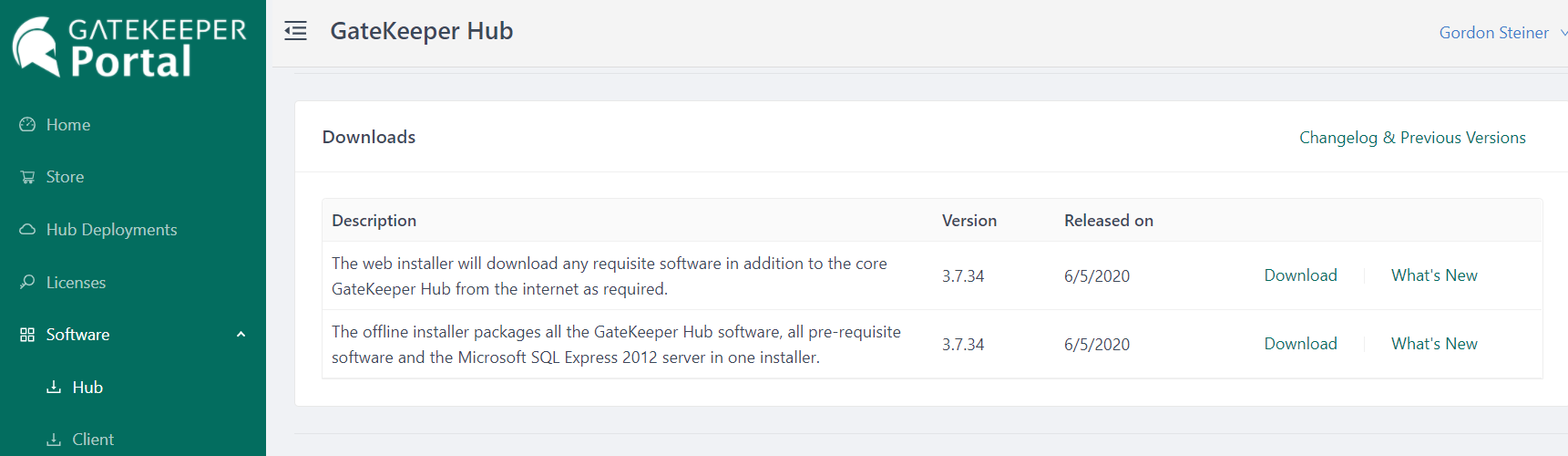Go to the Store menu item
The width and height of the screenshot is (1568, 456).
pyautogui.click(x=65, y=177)
